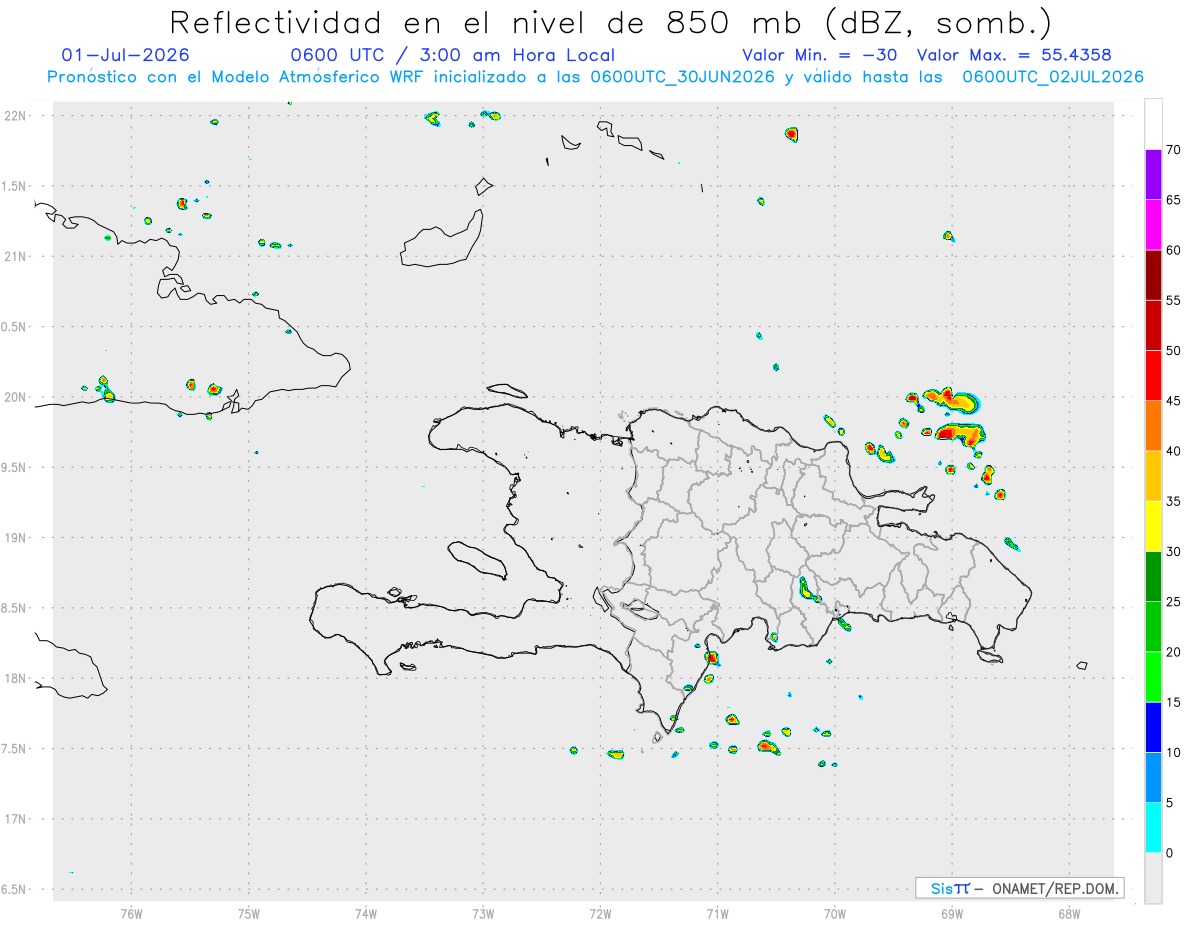Click the '72W' longitude axis label
This screenshot has width=1200, height=927.
[x=600, y=914]
